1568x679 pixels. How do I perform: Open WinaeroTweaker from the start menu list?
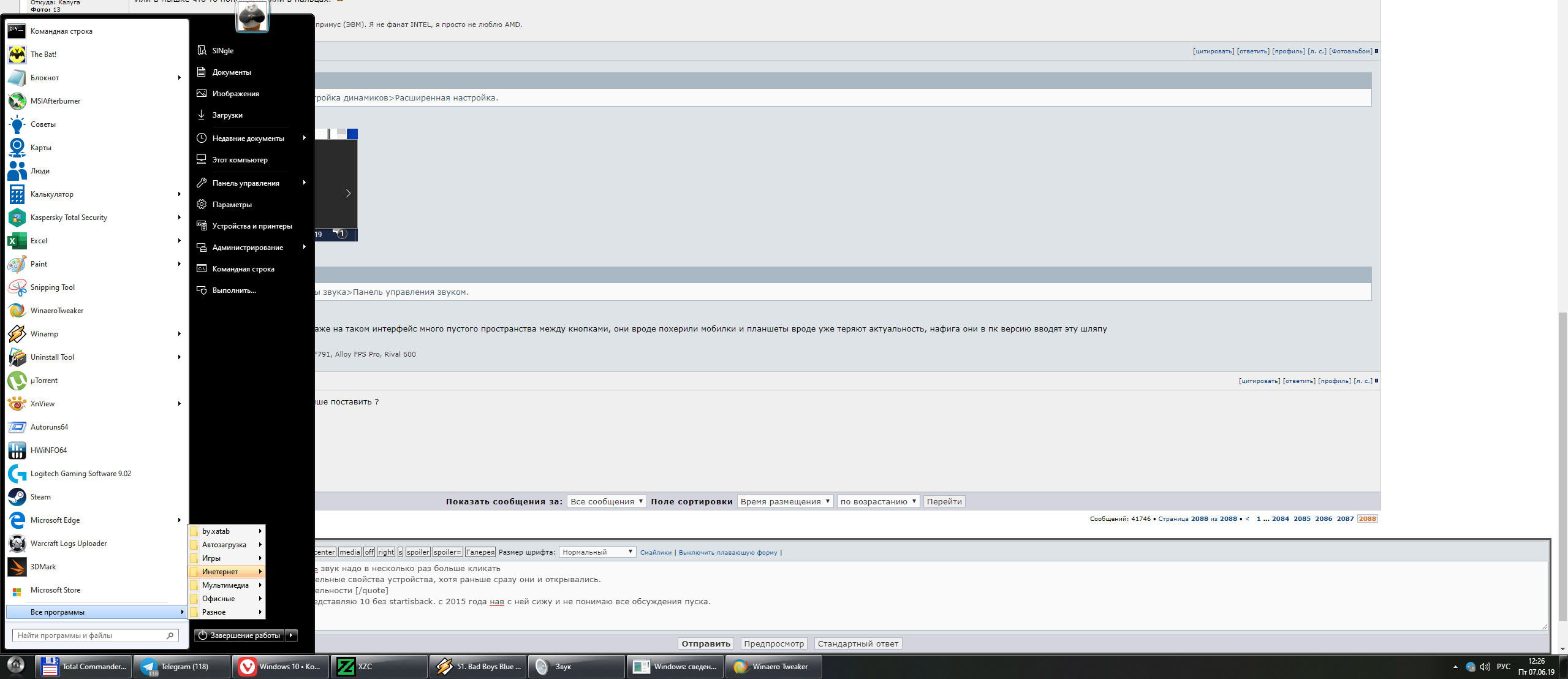pyautogui.click(x=56, y=311)
